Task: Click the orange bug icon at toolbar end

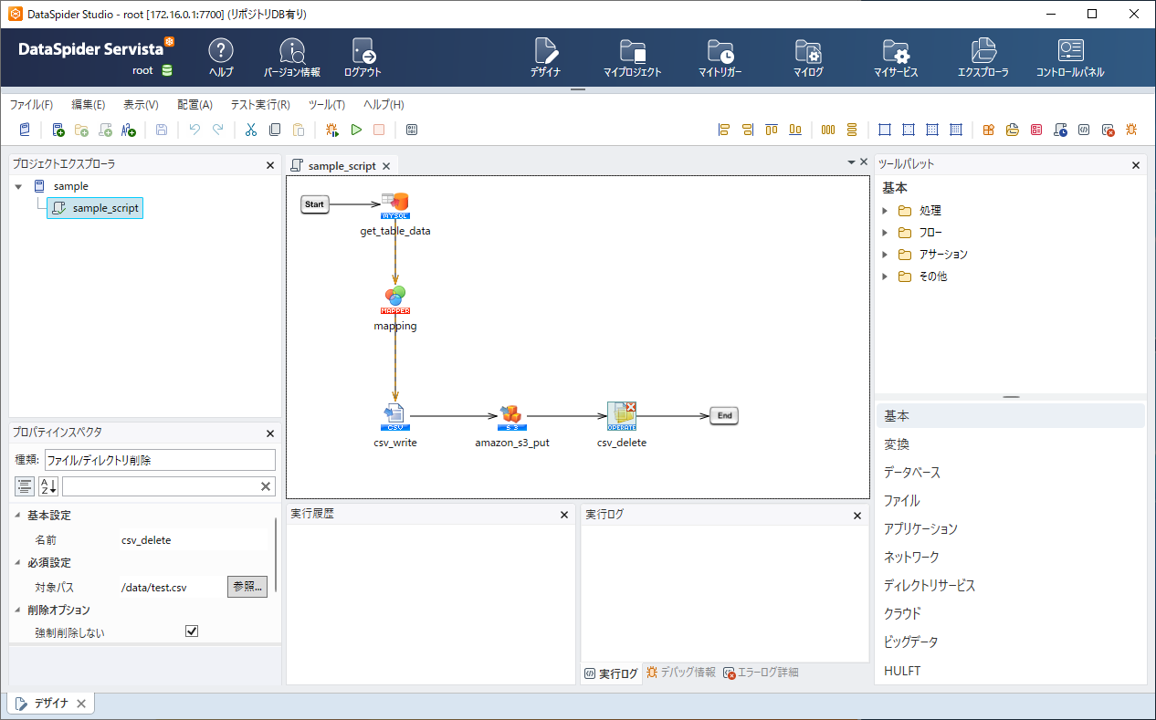Action: point(1131,130)
